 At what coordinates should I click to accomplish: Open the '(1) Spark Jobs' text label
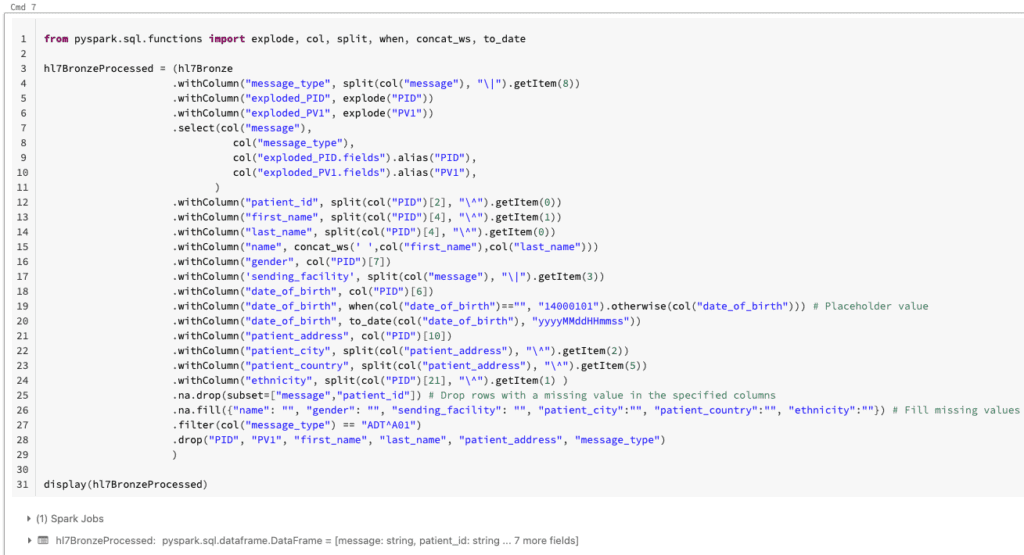pos(69,519)
